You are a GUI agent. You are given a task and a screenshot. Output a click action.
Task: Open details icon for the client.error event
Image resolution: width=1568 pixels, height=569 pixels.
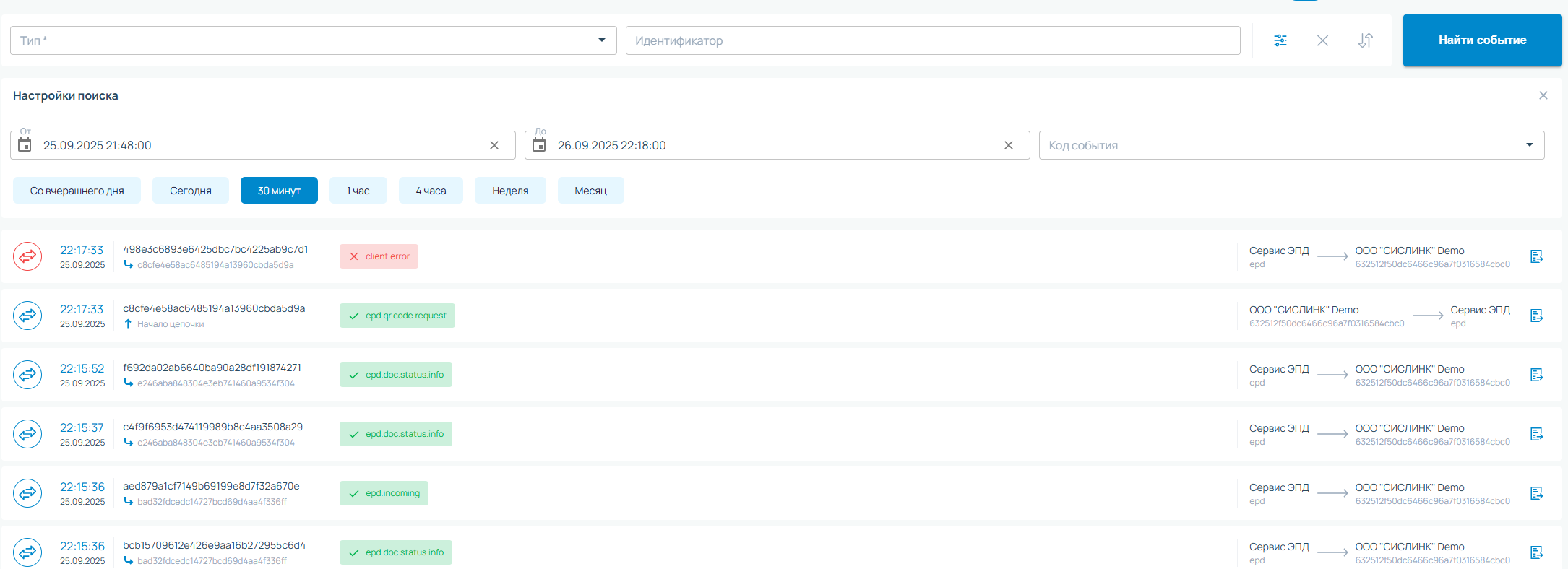1537,256
